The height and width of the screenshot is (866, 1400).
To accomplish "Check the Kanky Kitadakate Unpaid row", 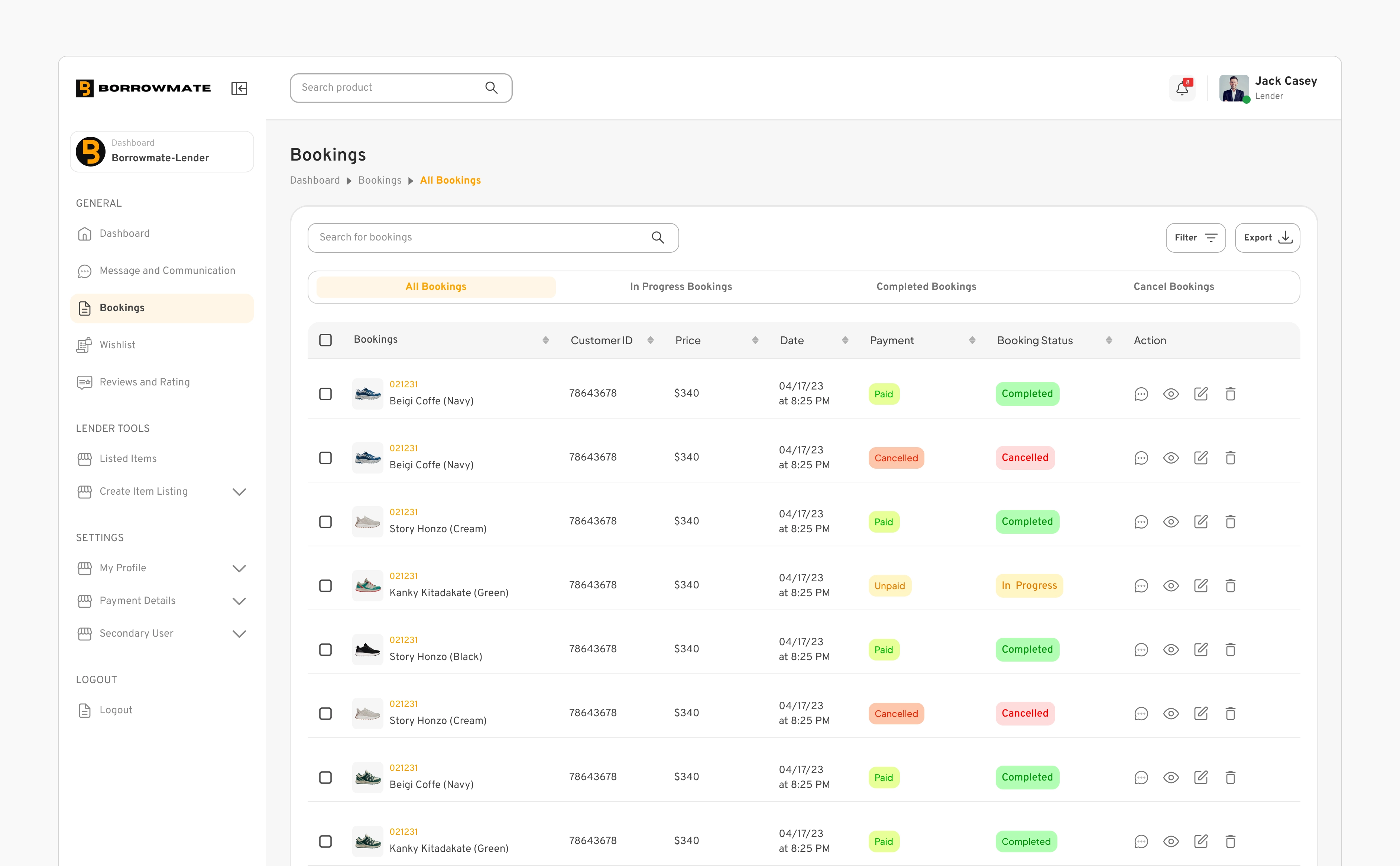I will (x=325, y=585).
